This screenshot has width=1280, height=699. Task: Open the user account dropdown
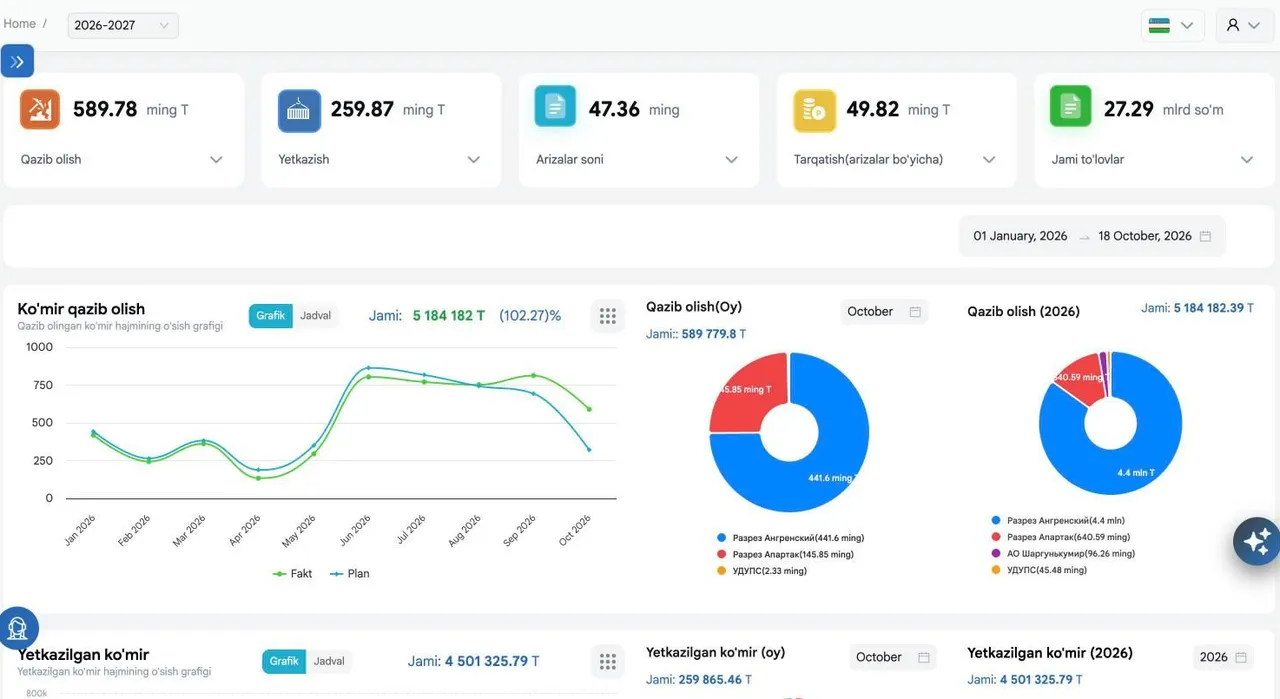1245,25
